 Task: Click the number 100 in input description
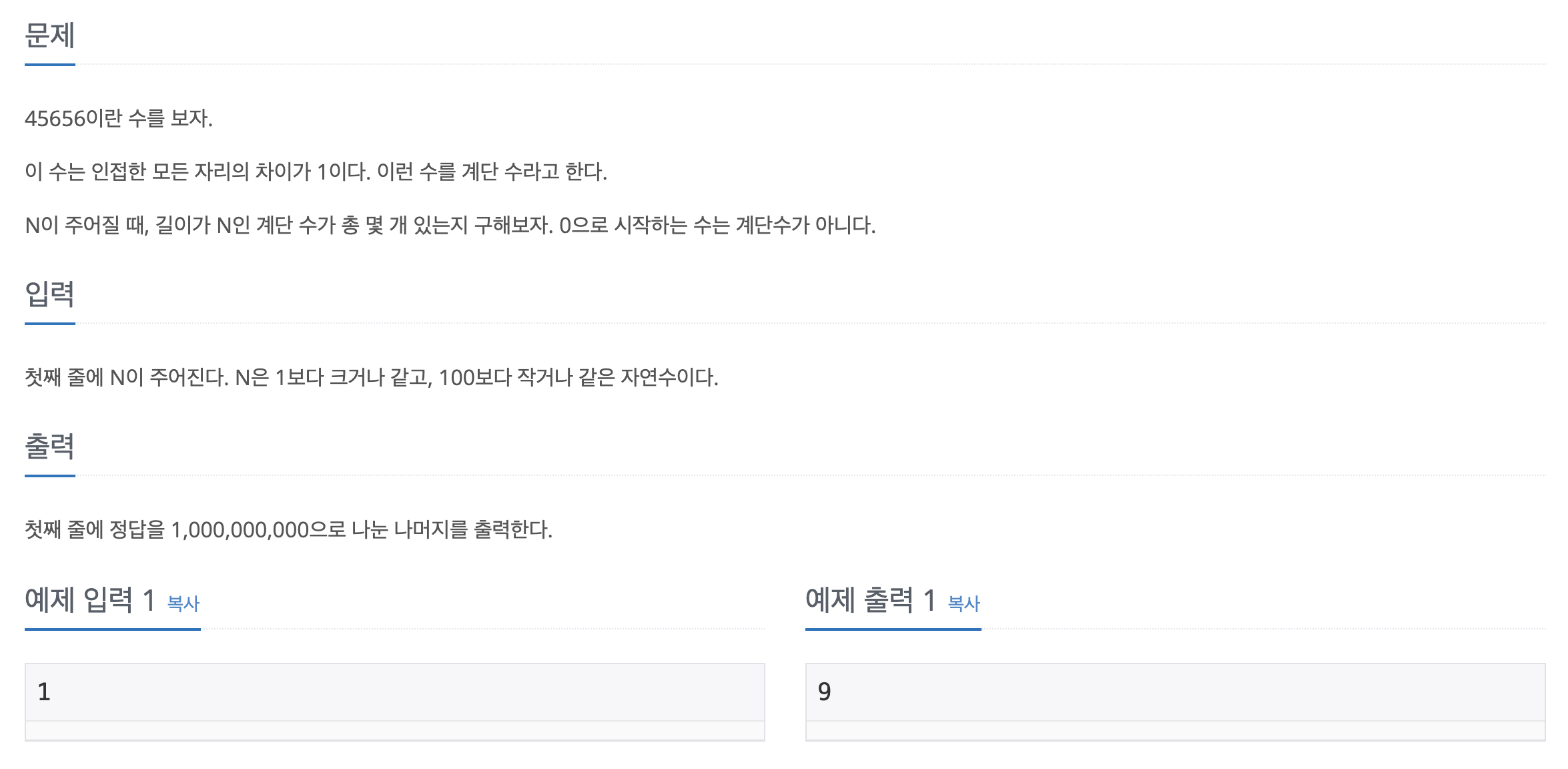[456, 378]
